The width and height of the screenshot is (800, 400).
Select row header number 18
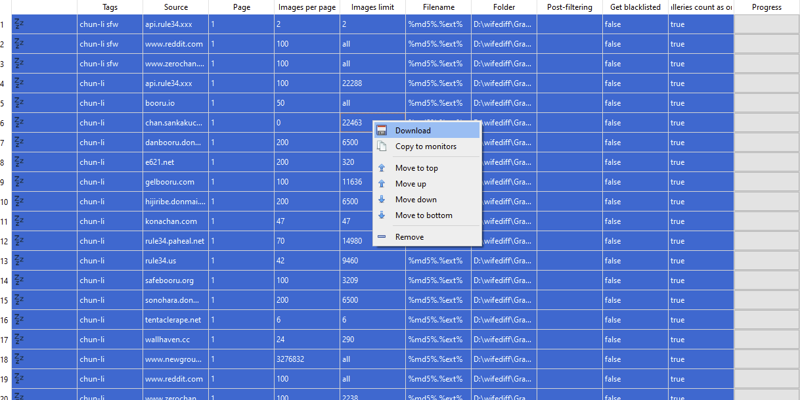click(x=5, y=359)
